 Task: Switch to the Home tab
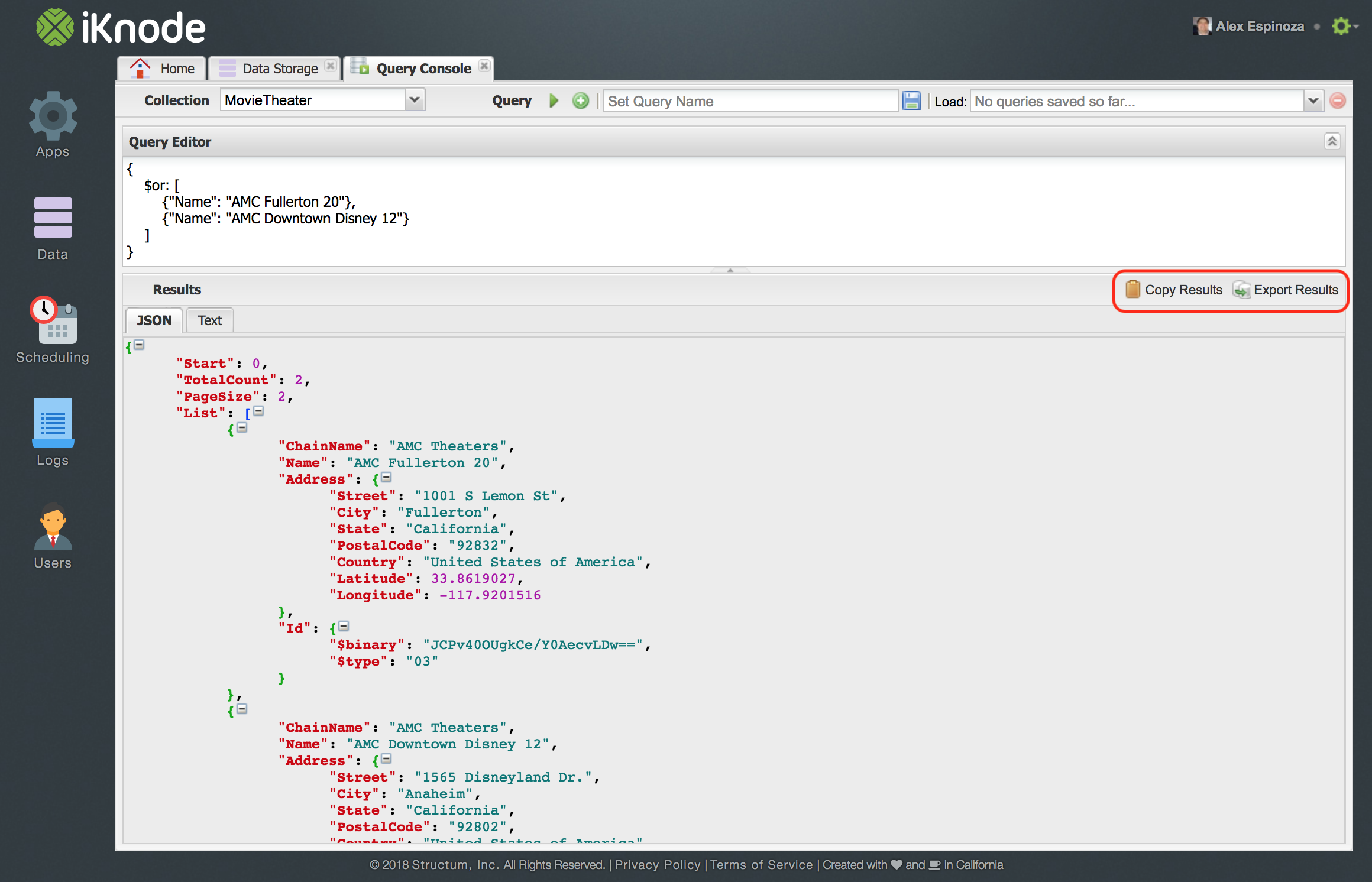pos(161,69)
